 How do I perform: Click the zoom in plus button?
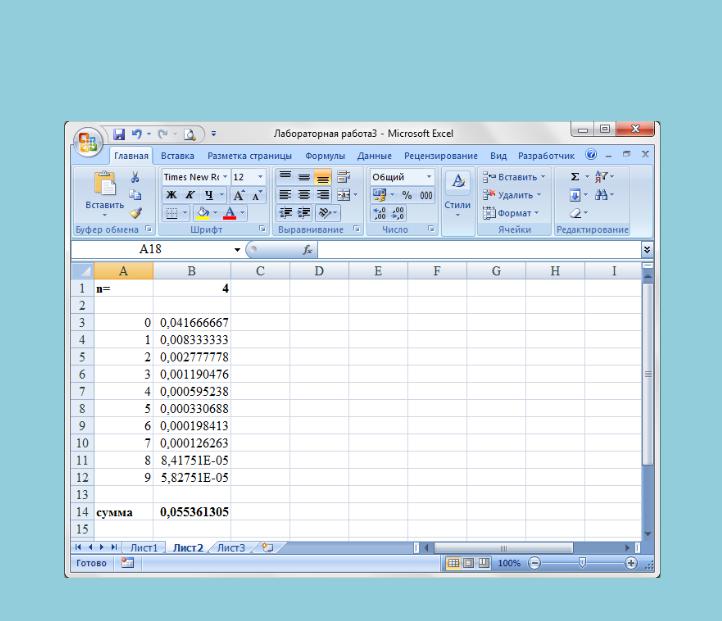(631, 563)
